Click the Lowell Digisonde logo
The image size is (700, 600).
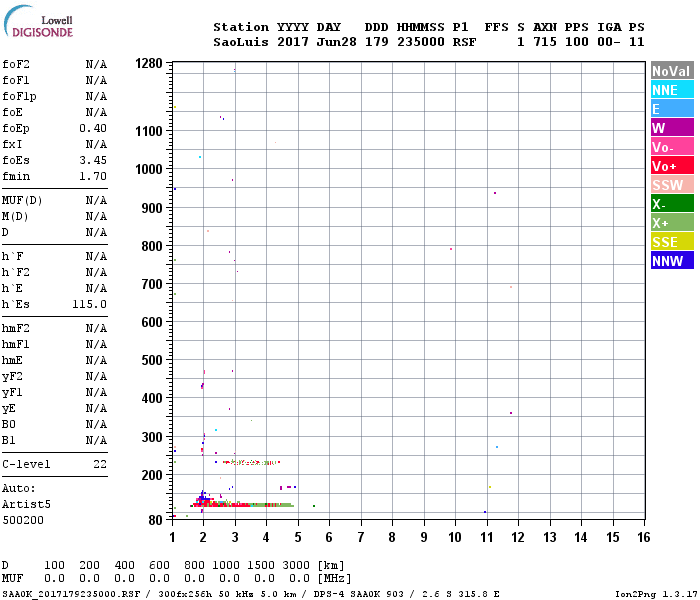tap(38, 22)
